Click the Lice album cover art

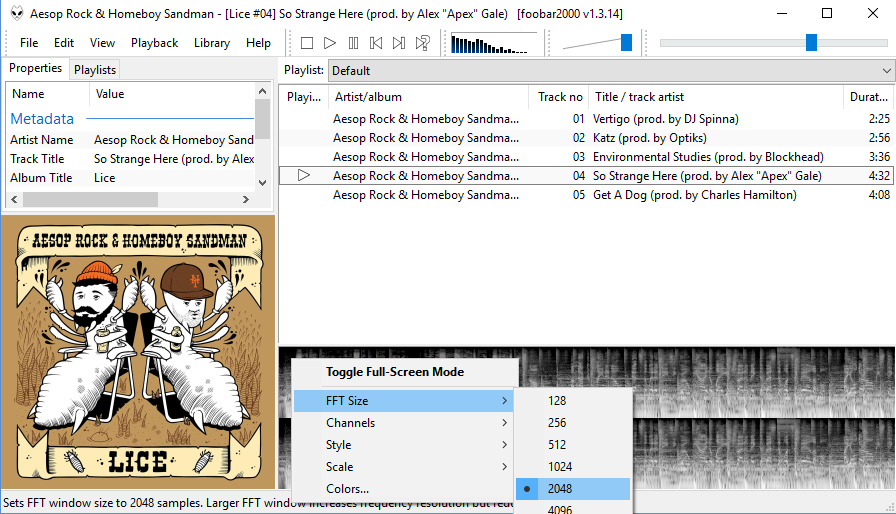[138, 352]
